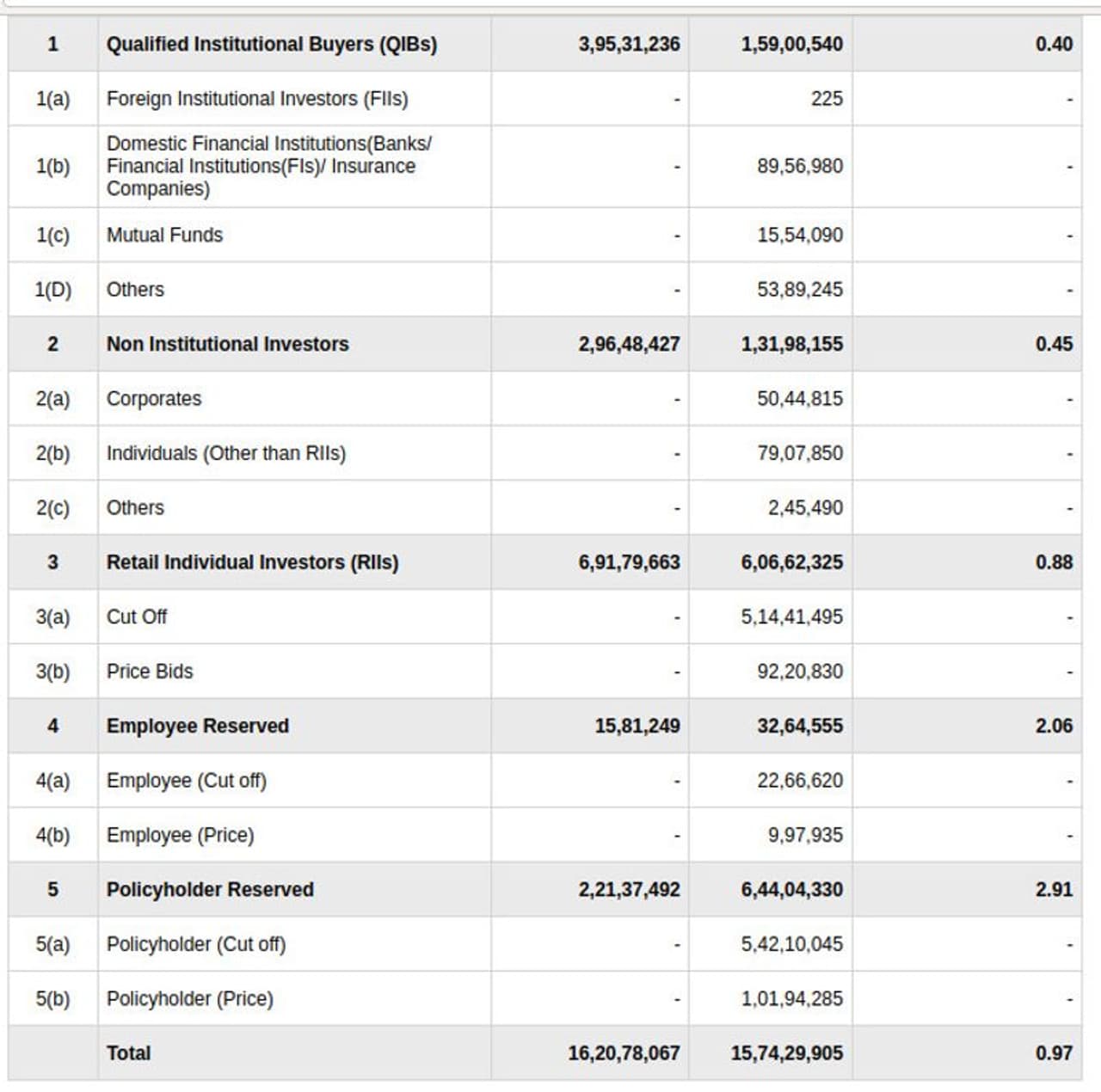Image resolution: width=1101 pixels, height=1092 pixels.
Task: Click the 2.91 subscription value for Policyholder
Action: coord(1054,889)
